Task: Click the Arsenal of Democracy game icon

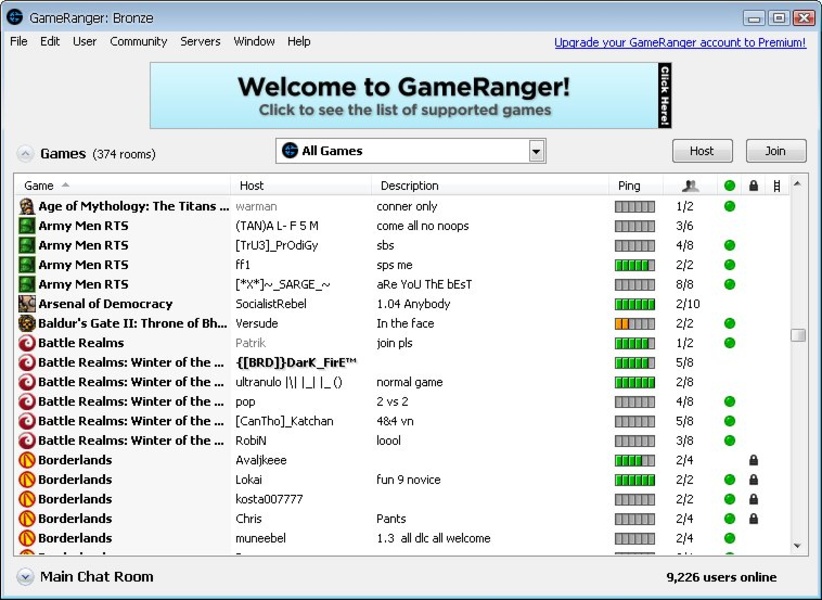Action: point(27,304)
